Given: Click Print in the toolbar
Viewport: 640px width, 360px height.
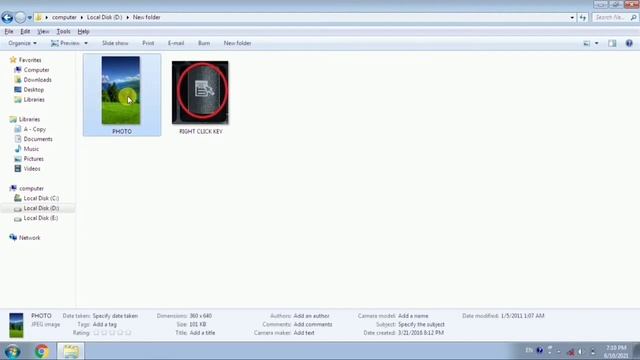Looking at the screenshot, I should pyautogui.click(x=148, y=43).
